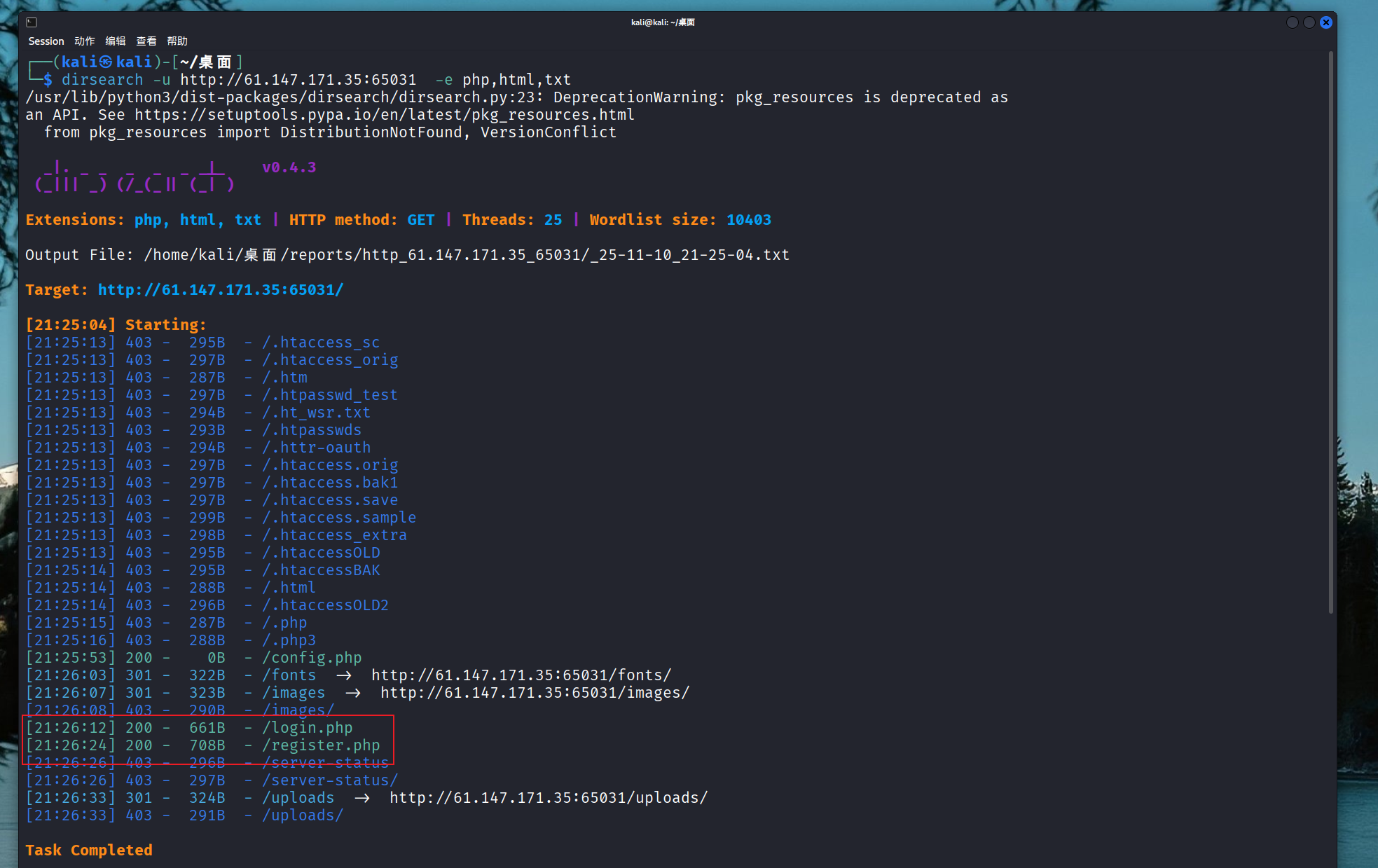
Task: Click the terminal icon in the title bar
Action: [x=32, y=22]
